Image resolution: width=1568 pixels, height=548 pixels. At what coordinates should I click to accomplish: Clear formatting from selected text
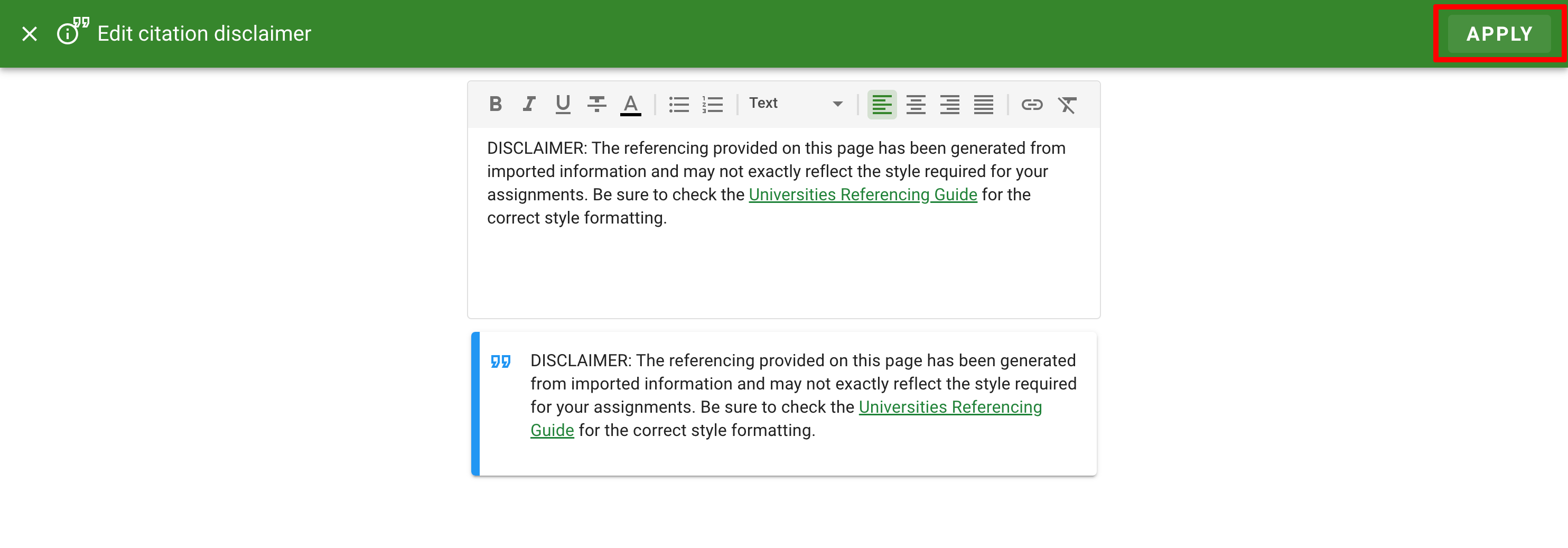pyautogui.click(x=1067, y=104)
